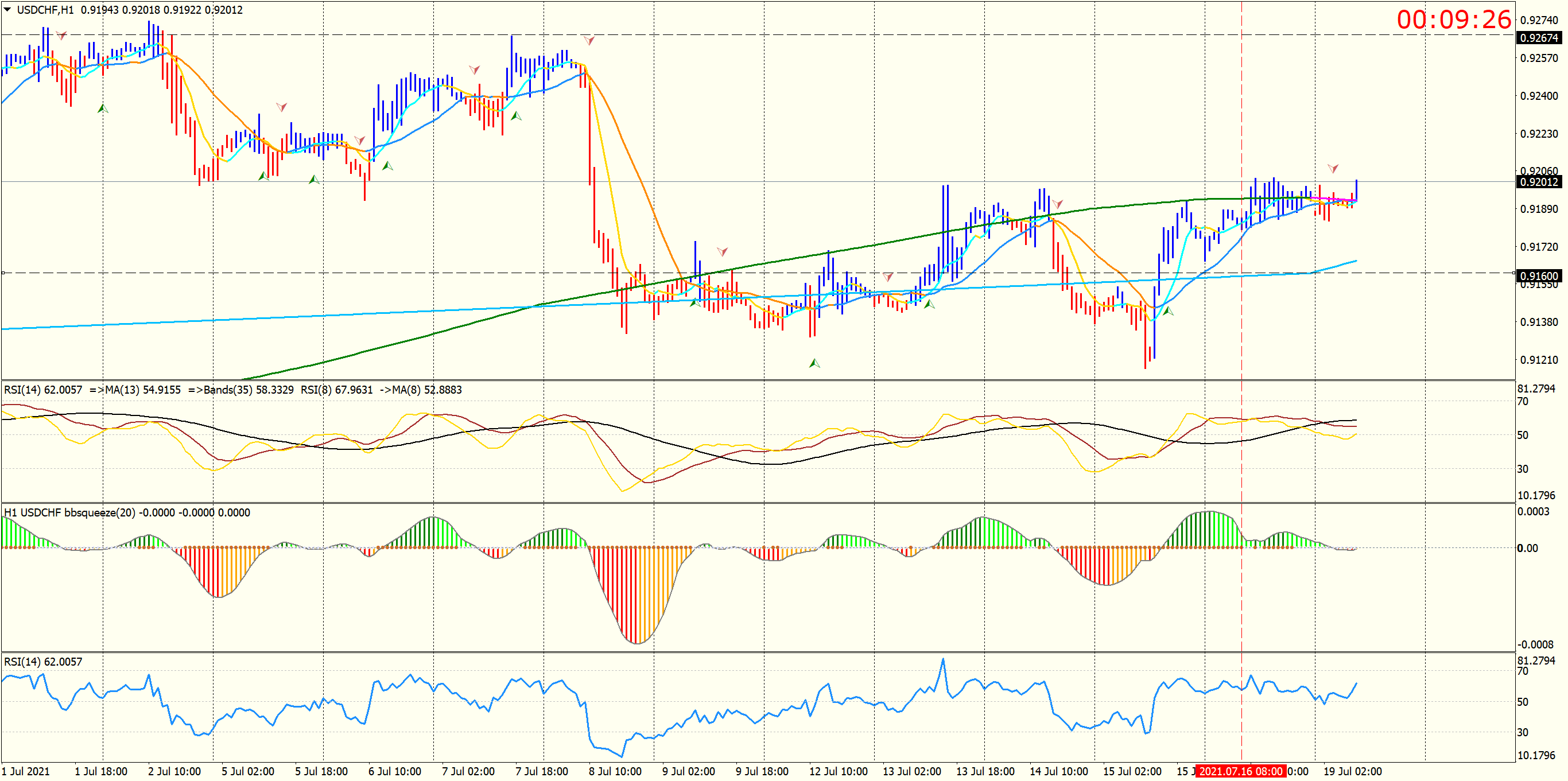
Task: Click the lowest green buy arrow below 12 Jul candles
Action: click(x=814, y=363)
